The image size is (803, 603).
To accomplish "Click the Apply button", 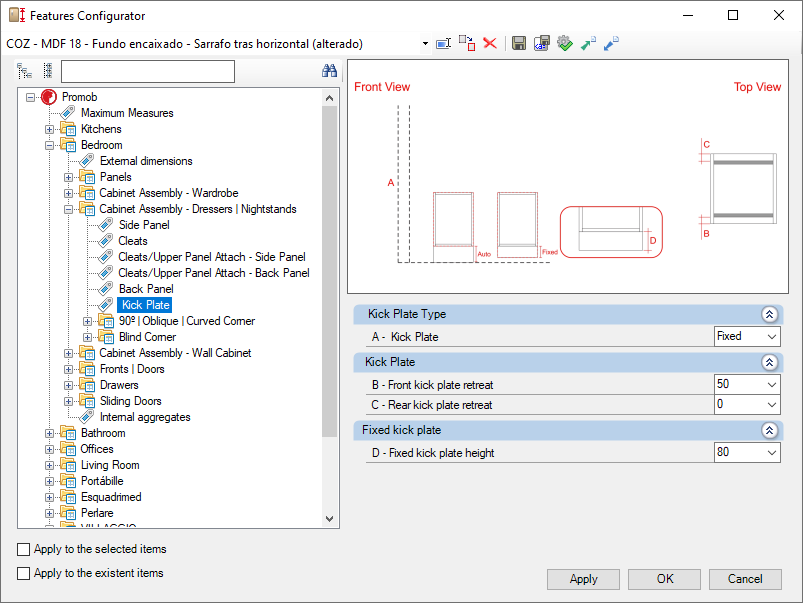I will (x=583, y=579).
